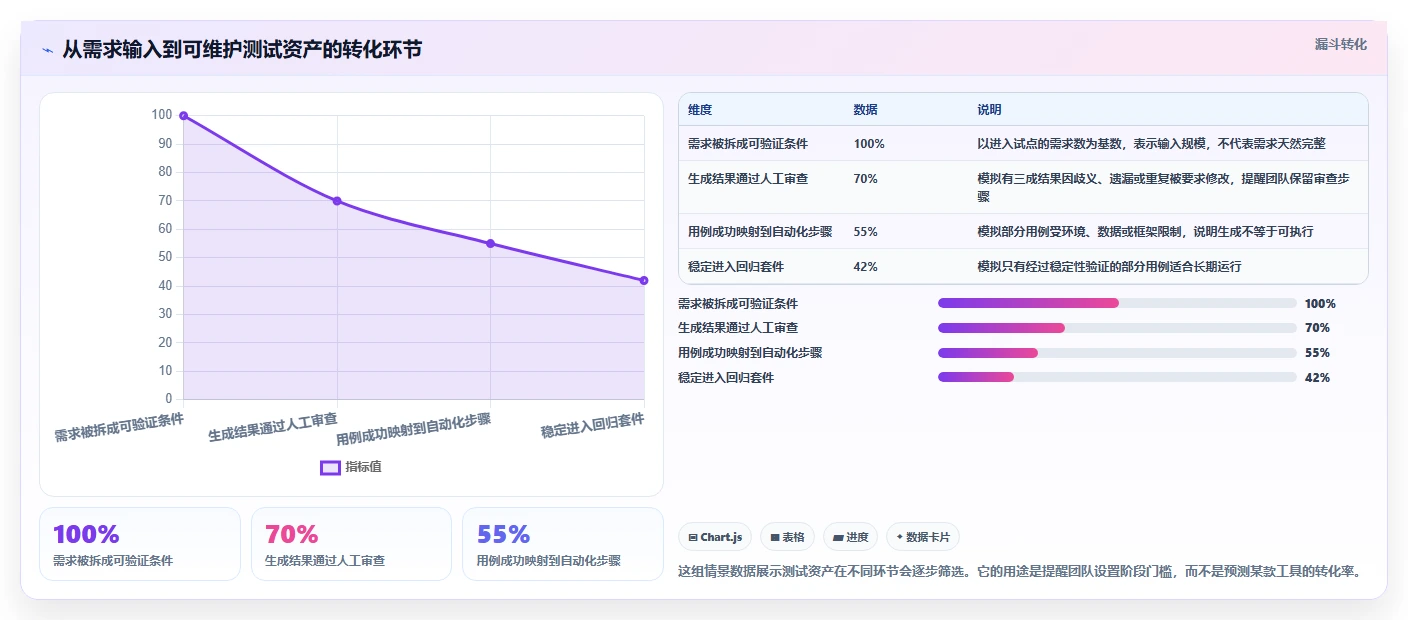Click the panel title 从需求输入到可维护测试资产的转化环节
Viewport: 1408px width, 620px height.
242,50
